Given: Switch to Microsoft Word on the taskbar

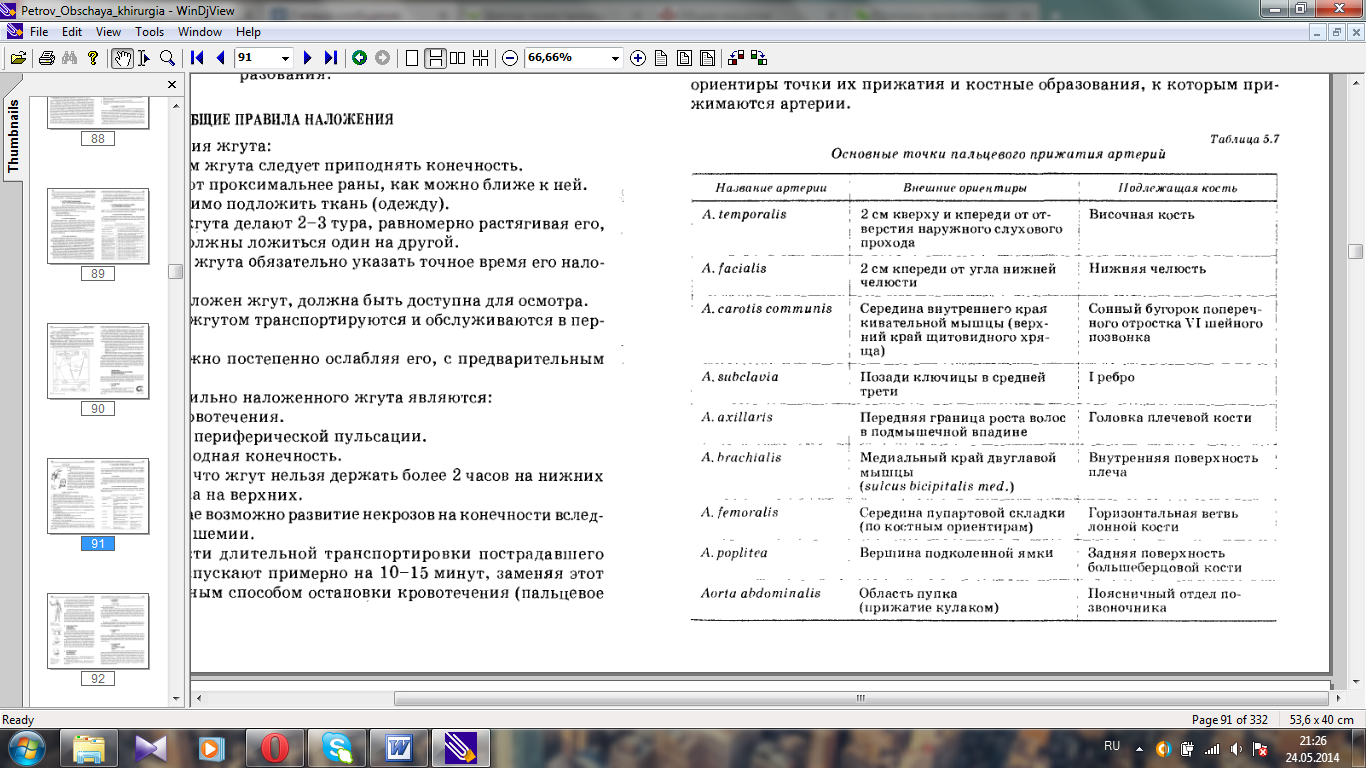Looking at the screenshot, I should (399, 747).
